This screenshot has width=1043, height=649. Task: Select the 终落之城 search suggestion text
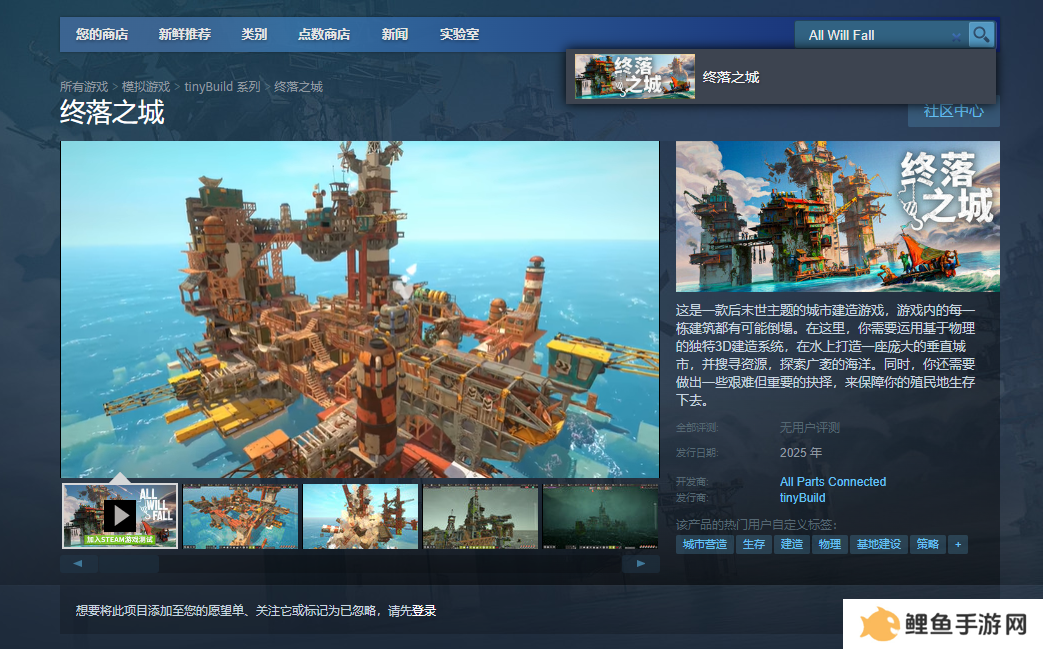(731, 77)
